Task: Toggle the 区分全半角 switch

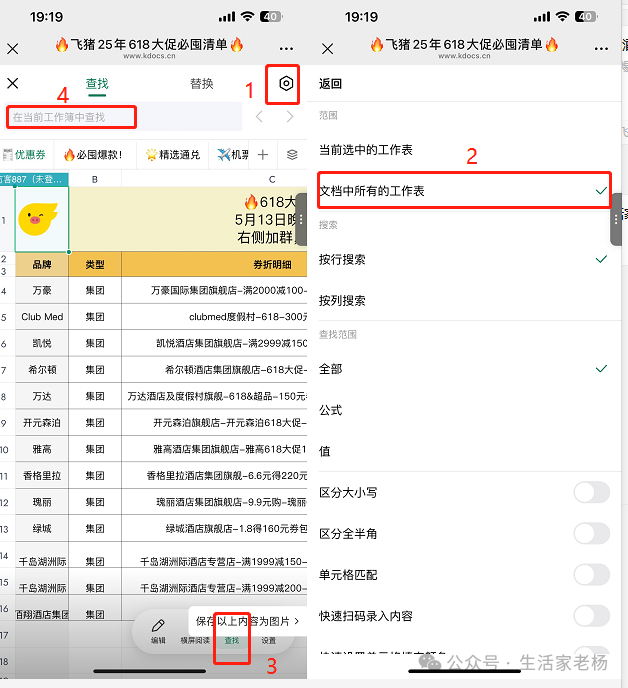Action: (592, 534)
